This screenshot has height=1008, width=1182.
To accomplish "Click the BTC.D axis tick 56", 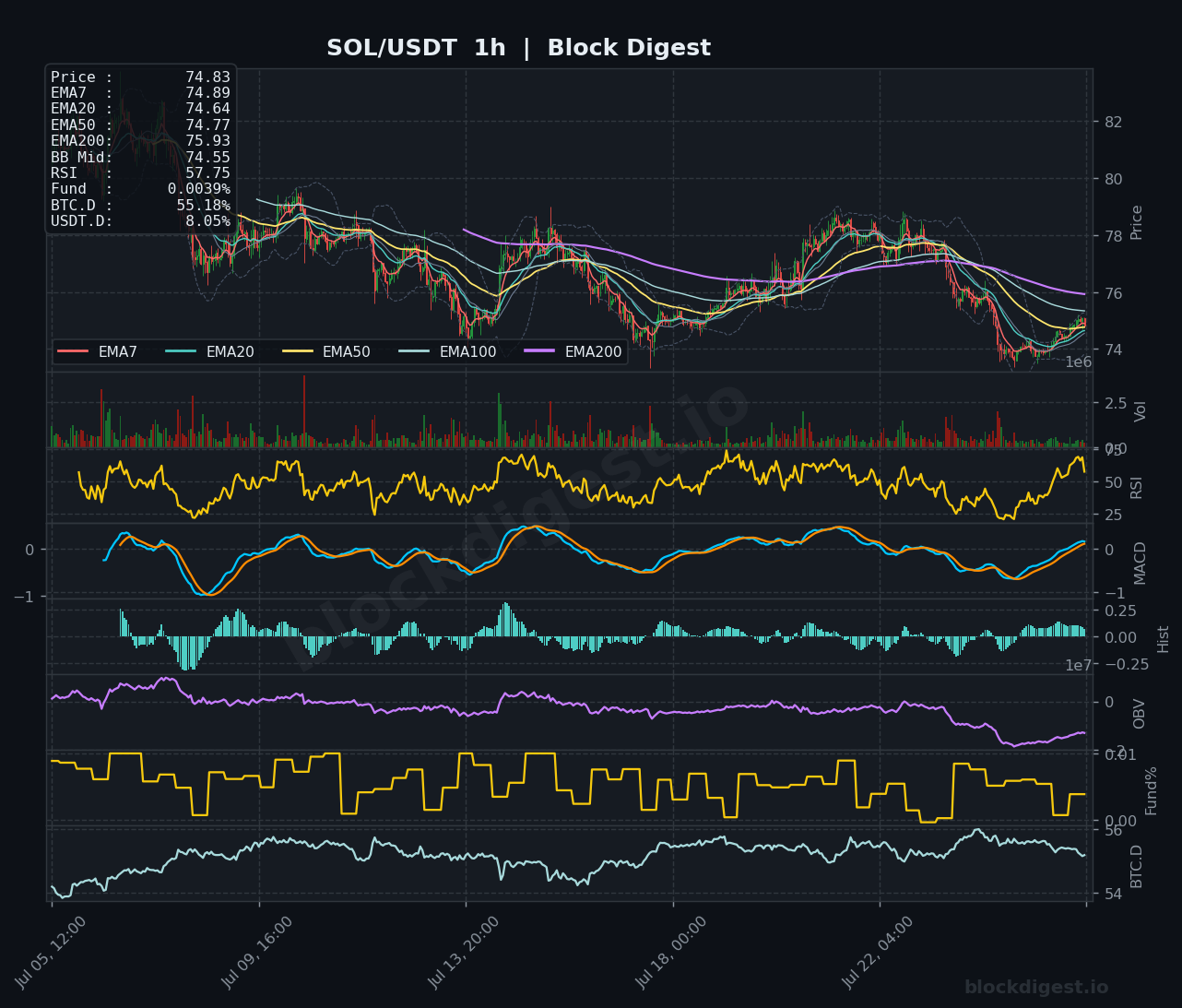I will point(1114,831).
